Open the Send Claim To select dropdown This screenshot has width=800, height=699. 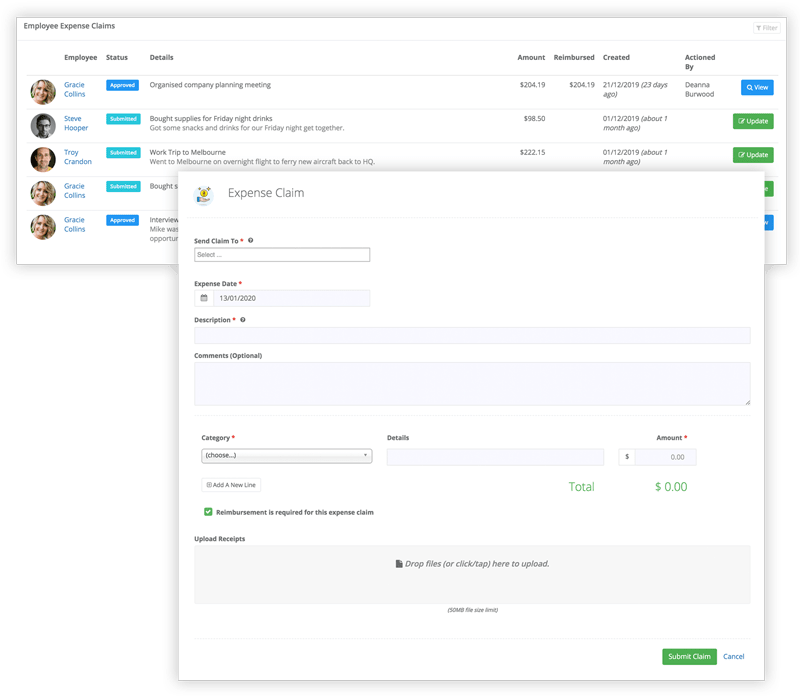280,254
